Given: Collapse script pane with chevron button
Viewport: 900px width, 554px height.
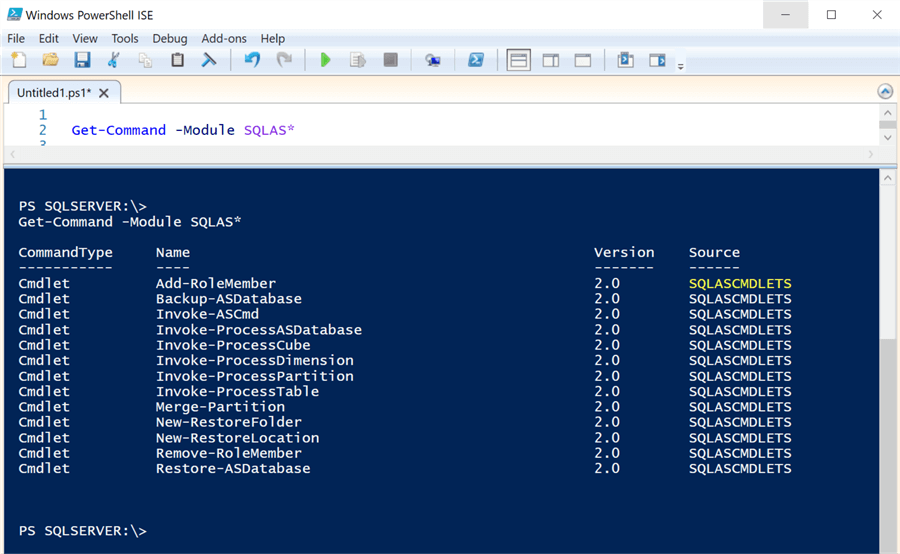Looking at the screenshot, I should coord(885,91).
